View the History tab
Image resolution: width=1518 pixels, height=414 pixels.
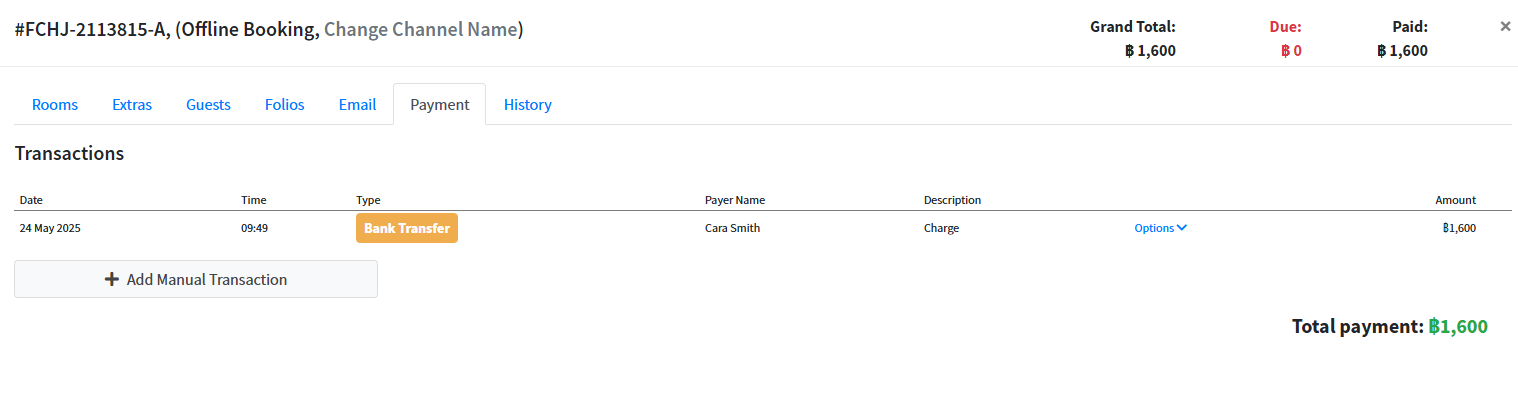(x=528, y=104)
